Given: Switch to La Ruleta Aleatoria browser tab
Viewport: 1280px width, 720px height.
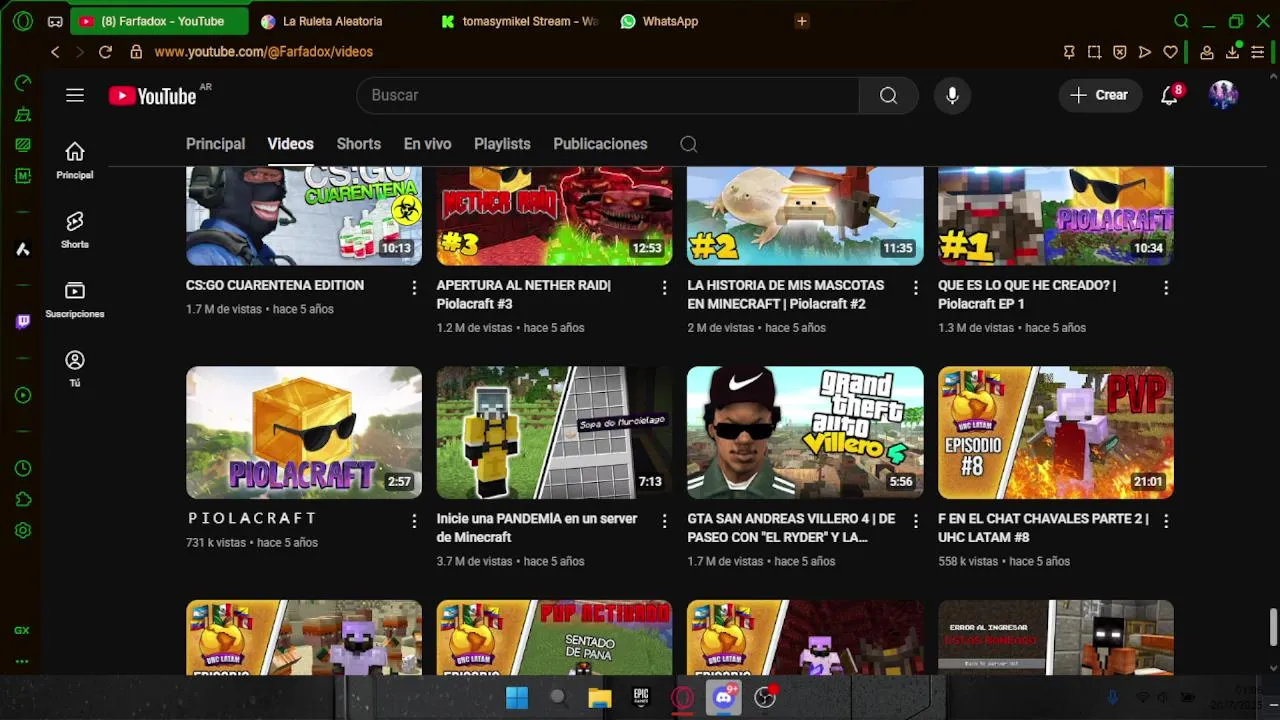Looking at the screenshot, I should [x=340, y=21].
